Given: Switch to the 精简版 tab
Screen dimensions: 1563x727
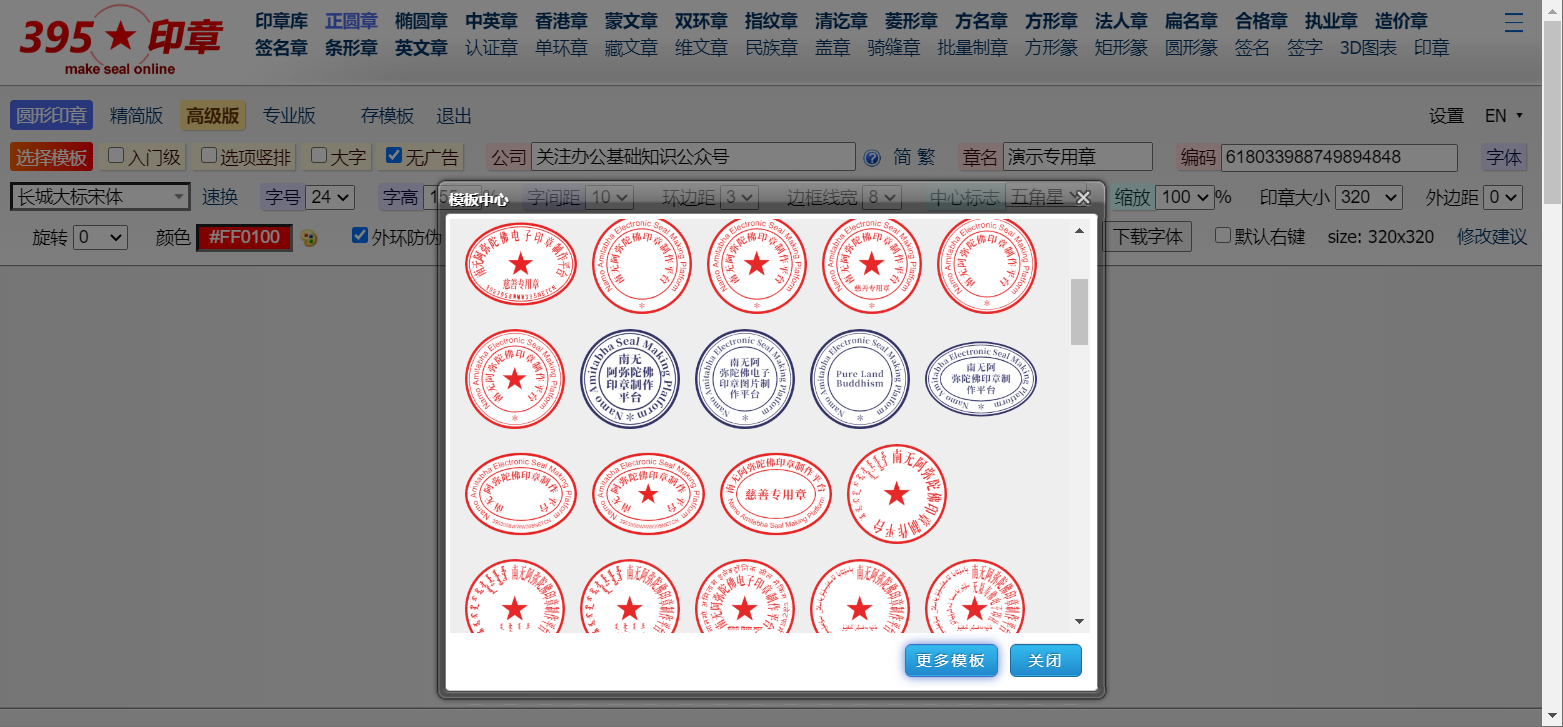Looking at the screenshot, I should 136,116.
